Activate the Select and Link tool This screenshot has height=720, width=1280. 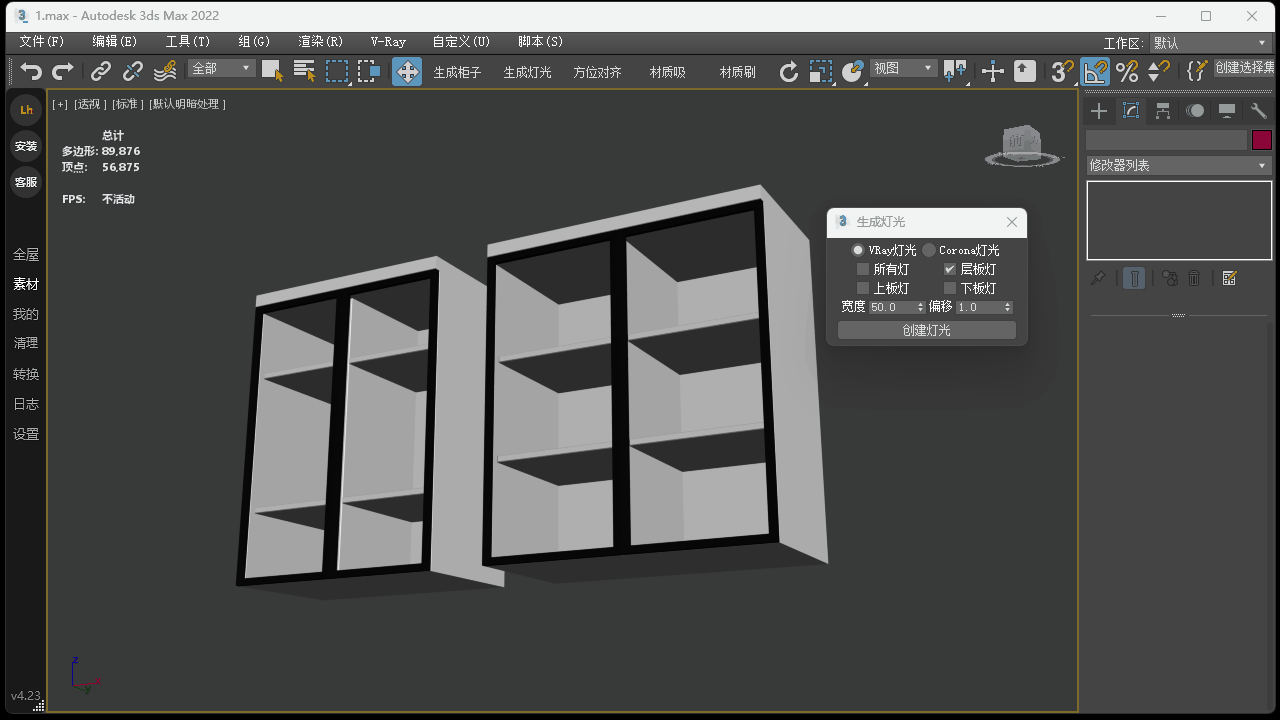(101, 71)
